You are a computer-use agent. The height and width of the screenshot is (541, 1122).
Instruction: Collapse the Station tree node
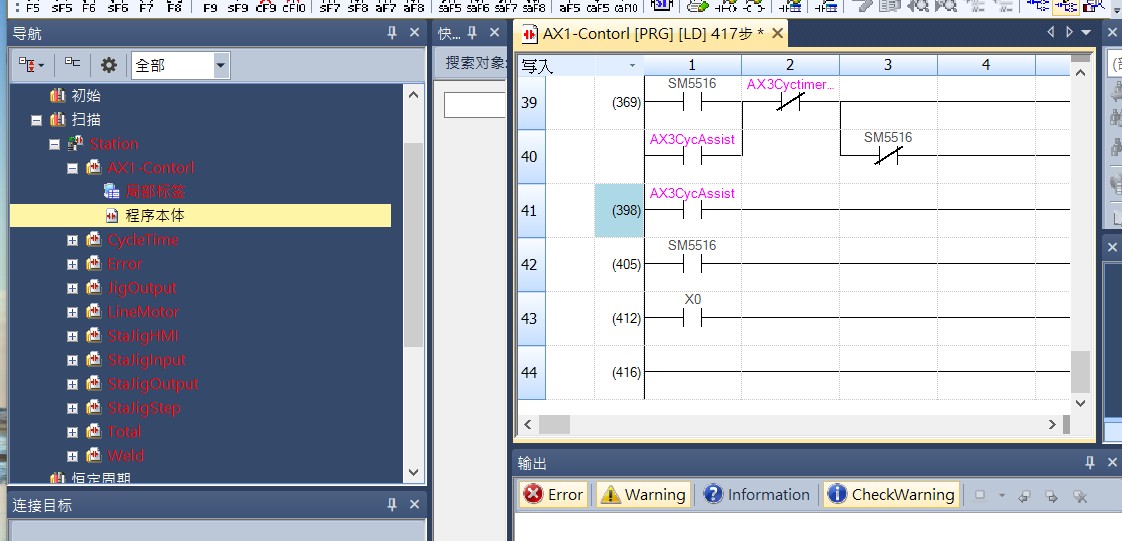55,144
